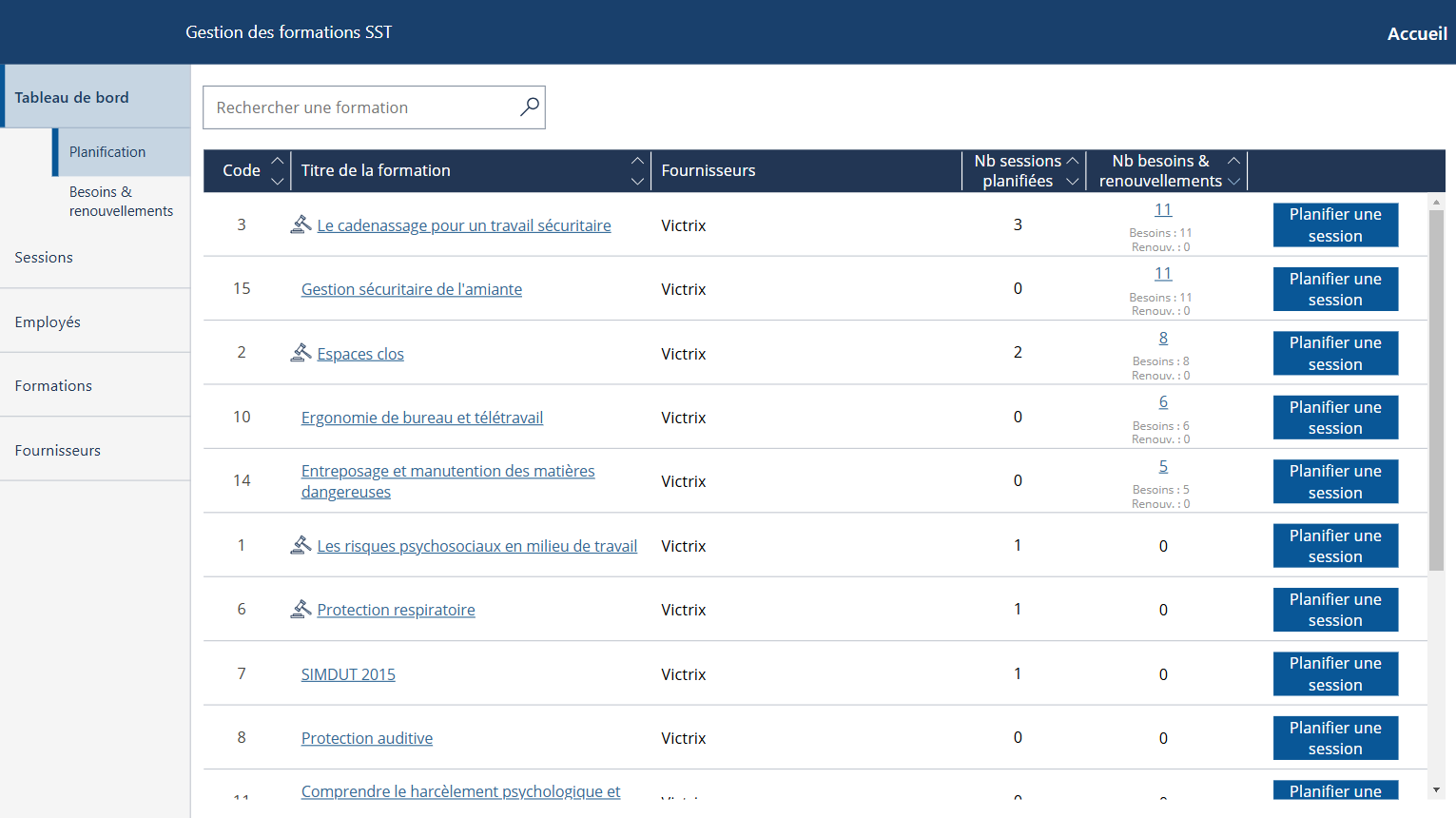Viewport: 1456px width, 818px height.
Task: Click gavel icon beside Protection respiratoire
Action: (301, 608)
